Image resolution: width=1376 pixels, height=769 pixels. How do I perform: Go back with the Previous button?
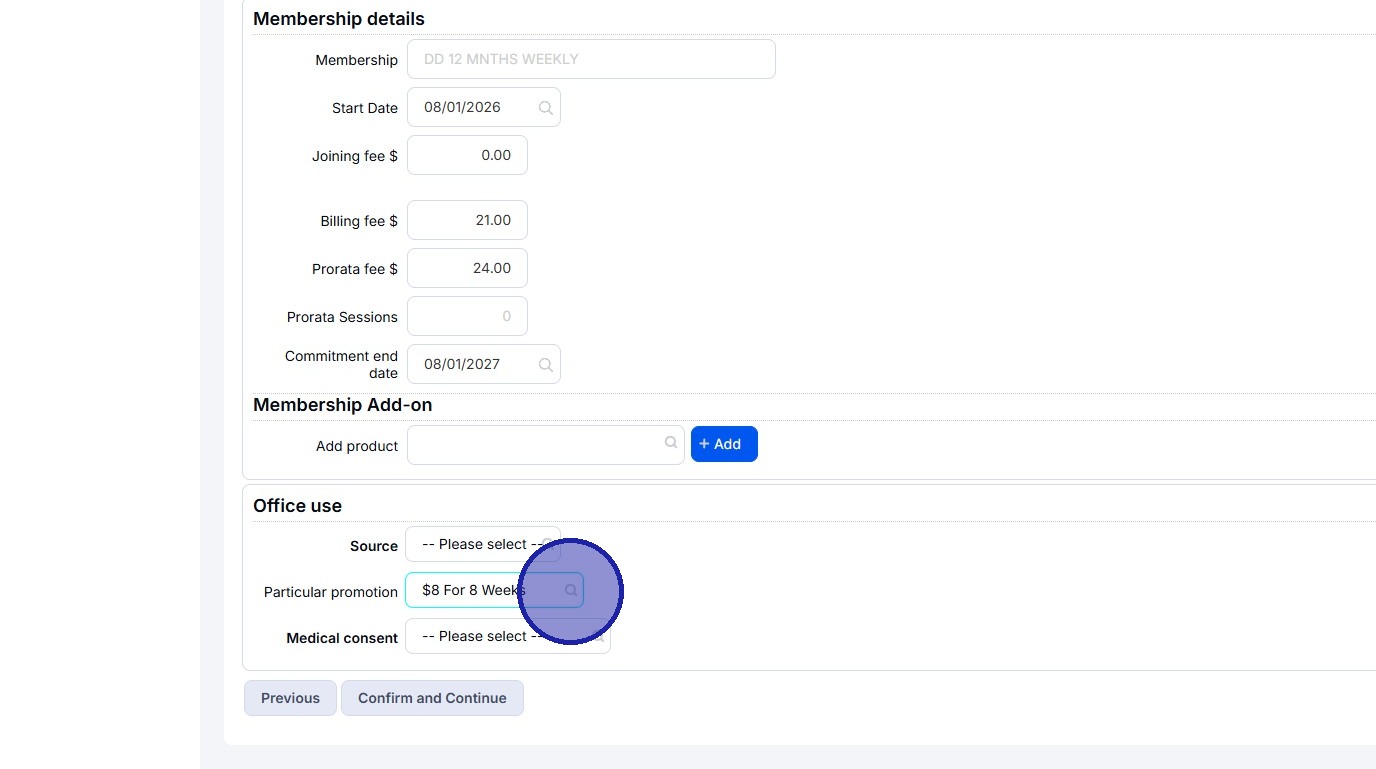click(x=290, y=698)
